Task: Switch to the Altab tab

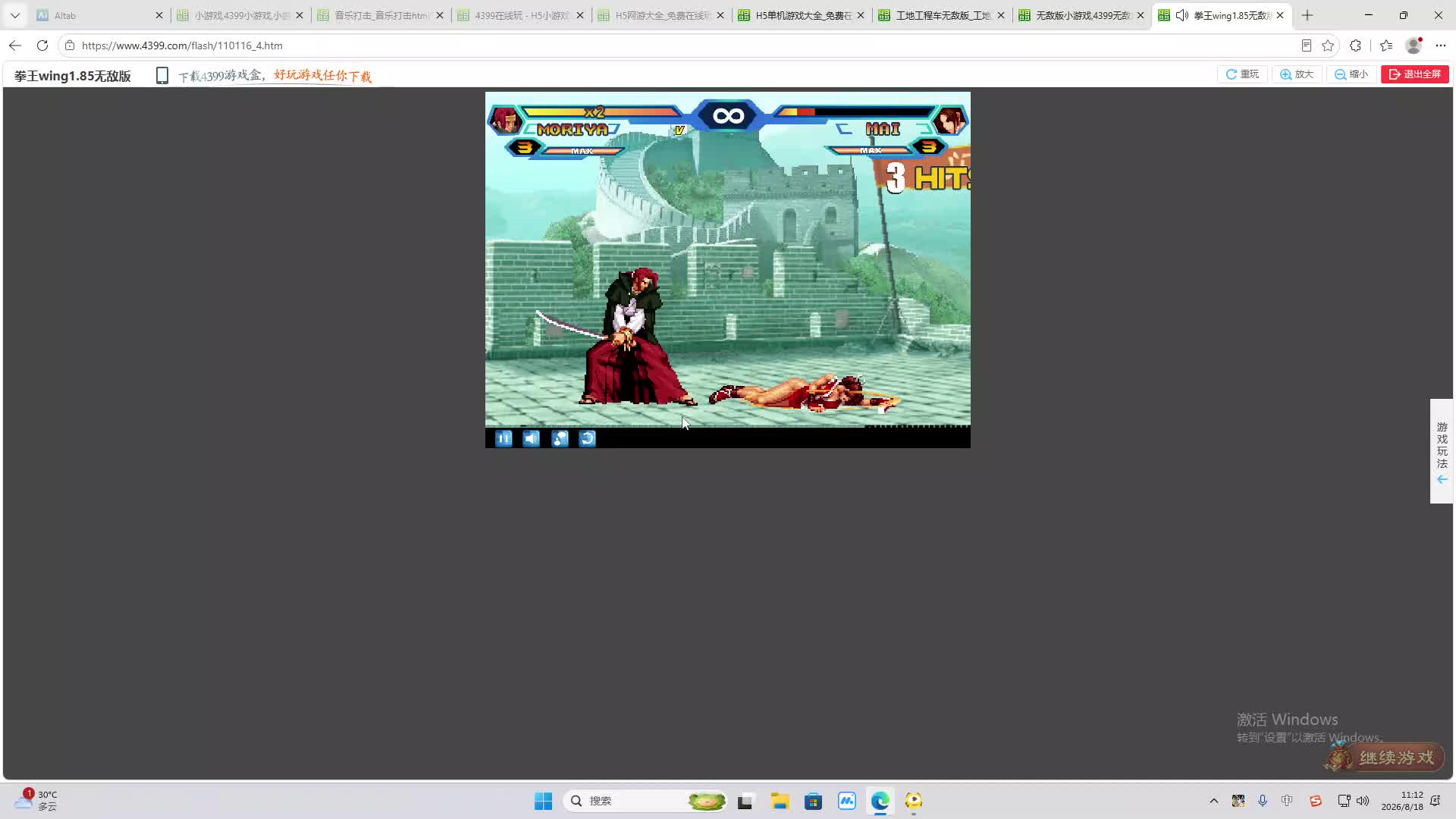Action: 99,15
